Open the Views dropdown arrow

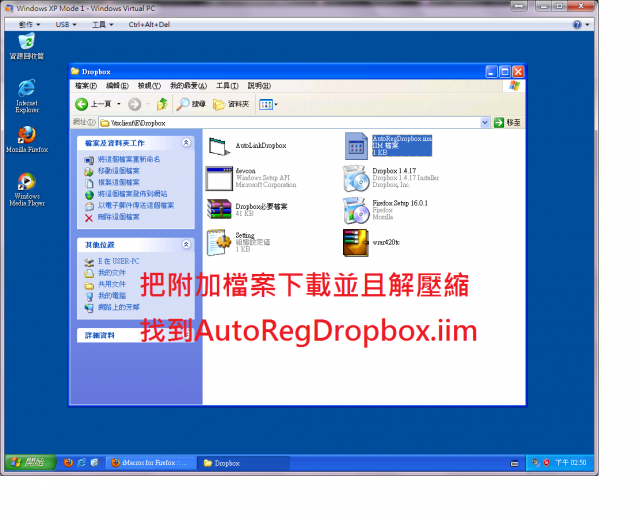pyautogui.click(x=276, y=104)
